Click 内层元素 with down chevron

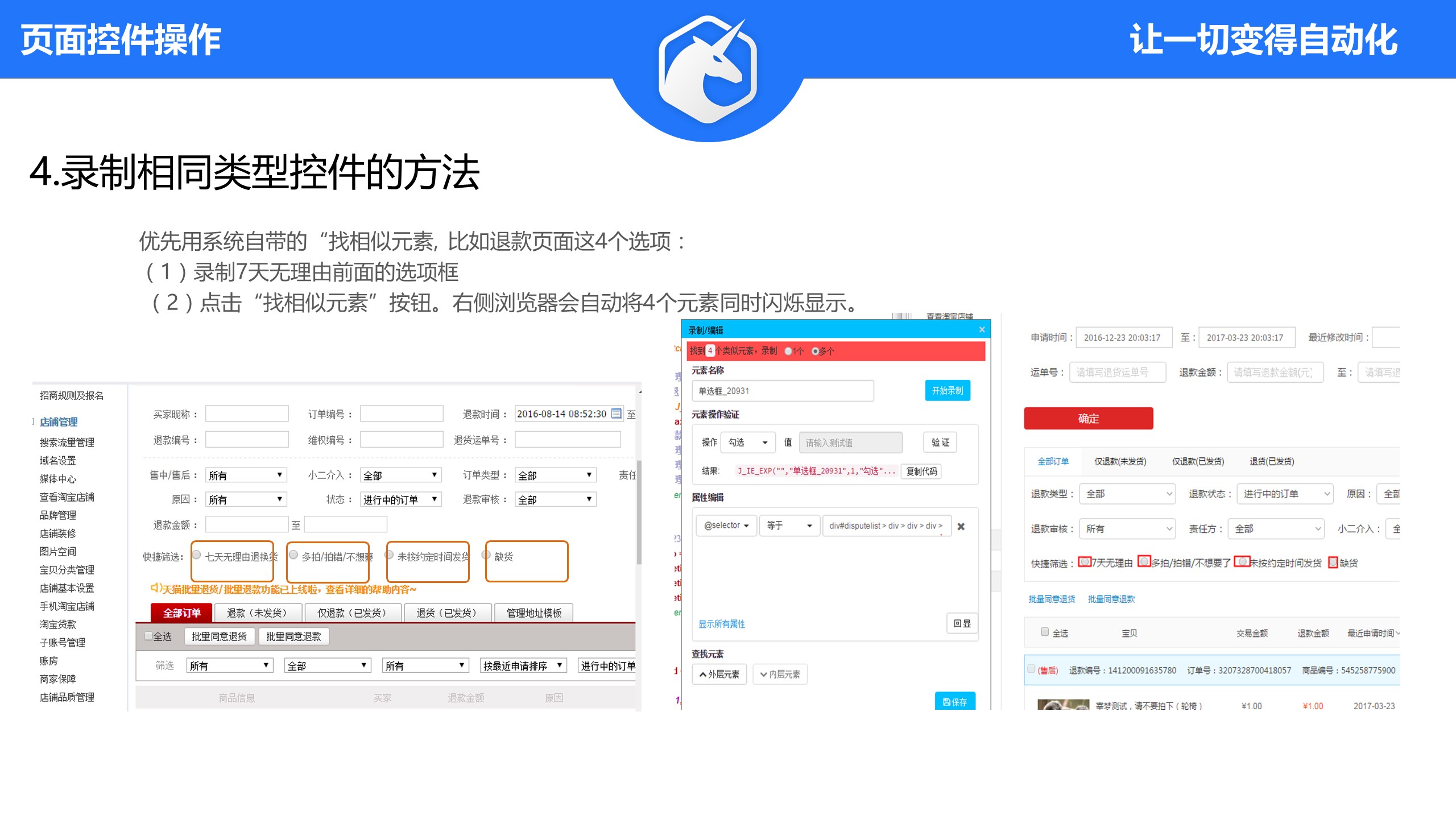(780, 674)
